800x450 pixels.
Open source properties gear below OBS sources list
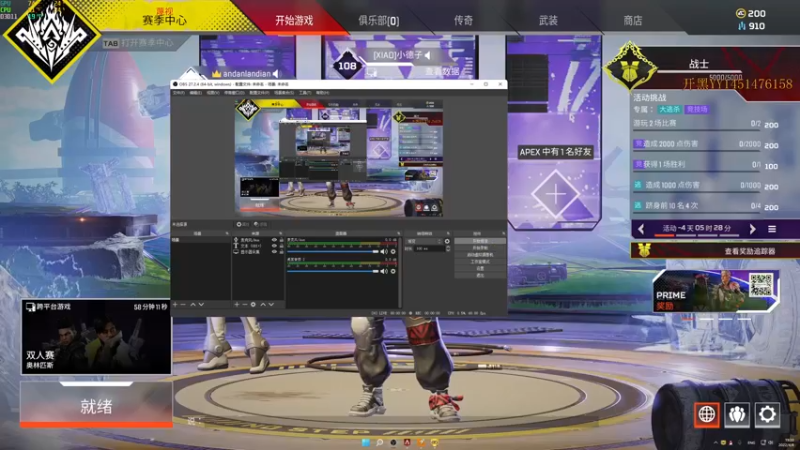[x=253, y=305]
